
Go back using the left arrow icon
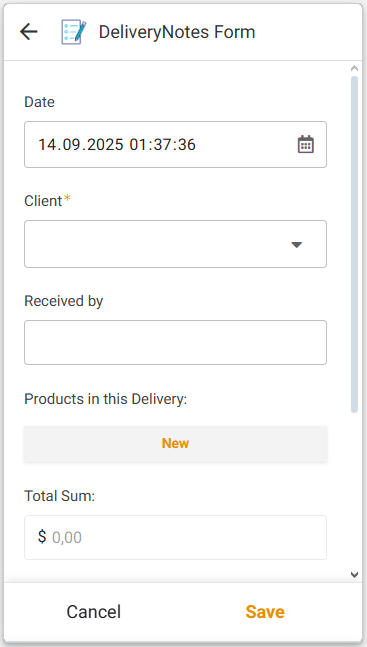(28, 32)
